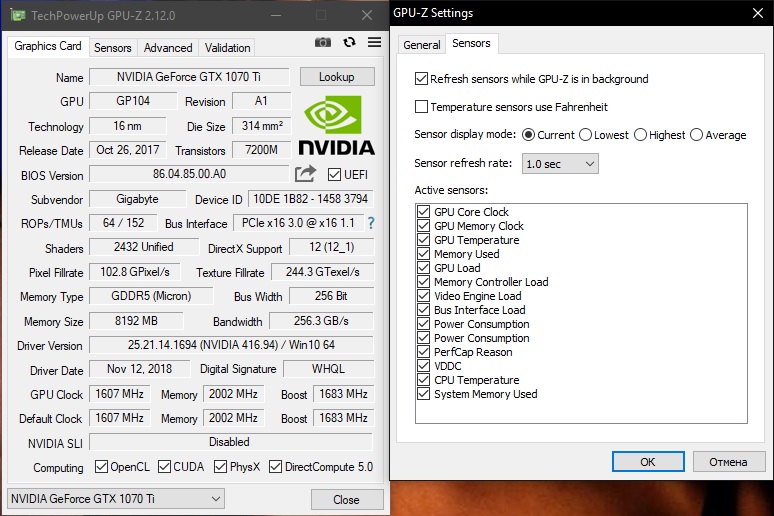Image resolution: width=774 pixels, height=516 pixels.
Task: Click the 2432 Unified shaders value
Action: click(x=144, y=247)
